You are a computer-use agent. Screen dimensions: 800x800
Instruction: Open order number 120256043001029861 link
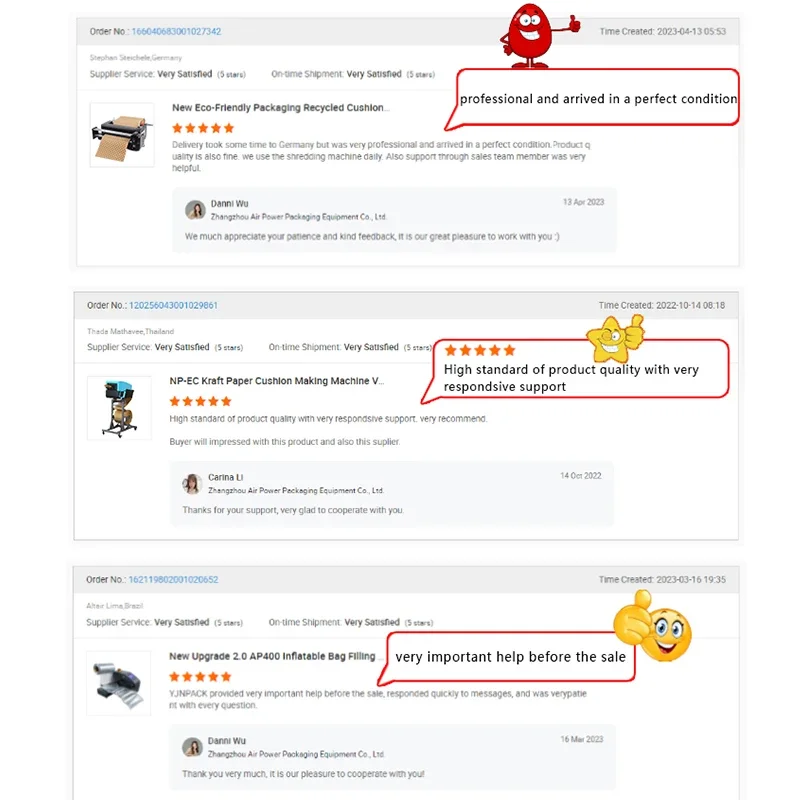(173, 305)
